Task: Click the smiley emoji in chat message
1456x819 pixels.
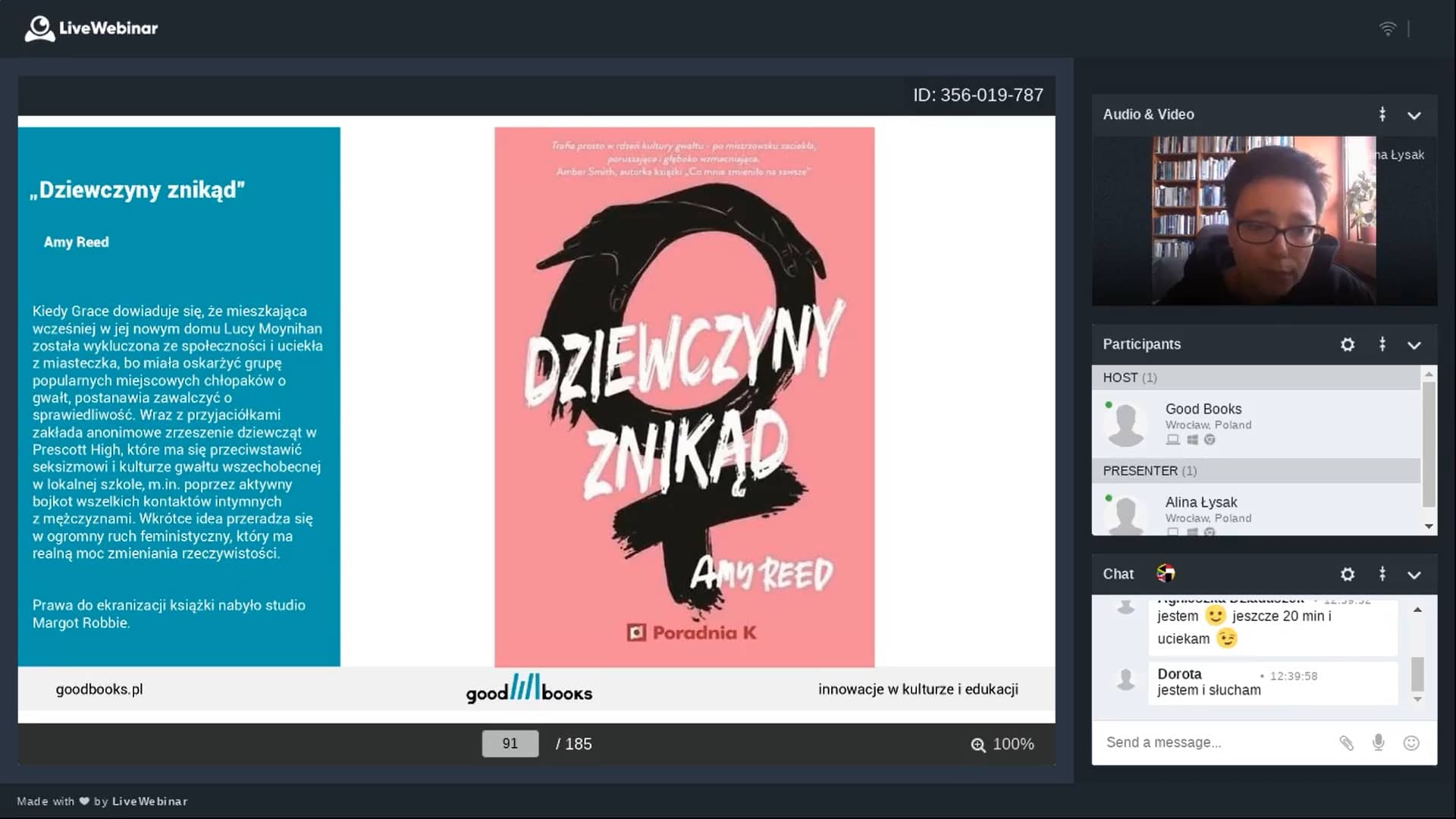Action: pos(1215,615)
